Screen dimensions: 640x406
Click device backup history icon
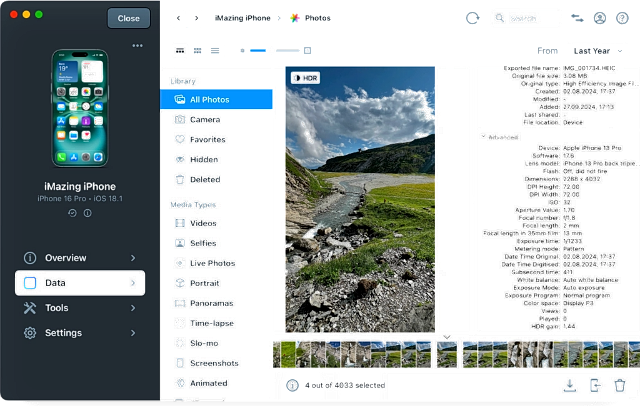pos(72,213)
